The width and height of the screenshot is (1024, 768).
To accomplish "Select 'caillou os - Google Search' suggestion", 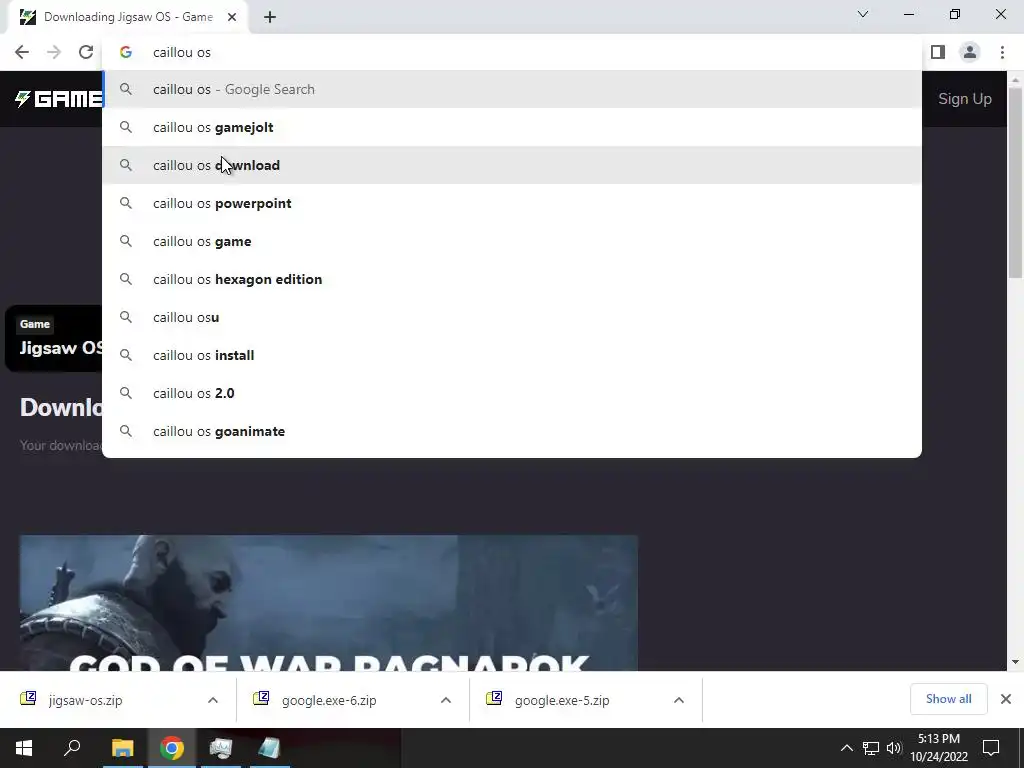I will tap(512, 89).
